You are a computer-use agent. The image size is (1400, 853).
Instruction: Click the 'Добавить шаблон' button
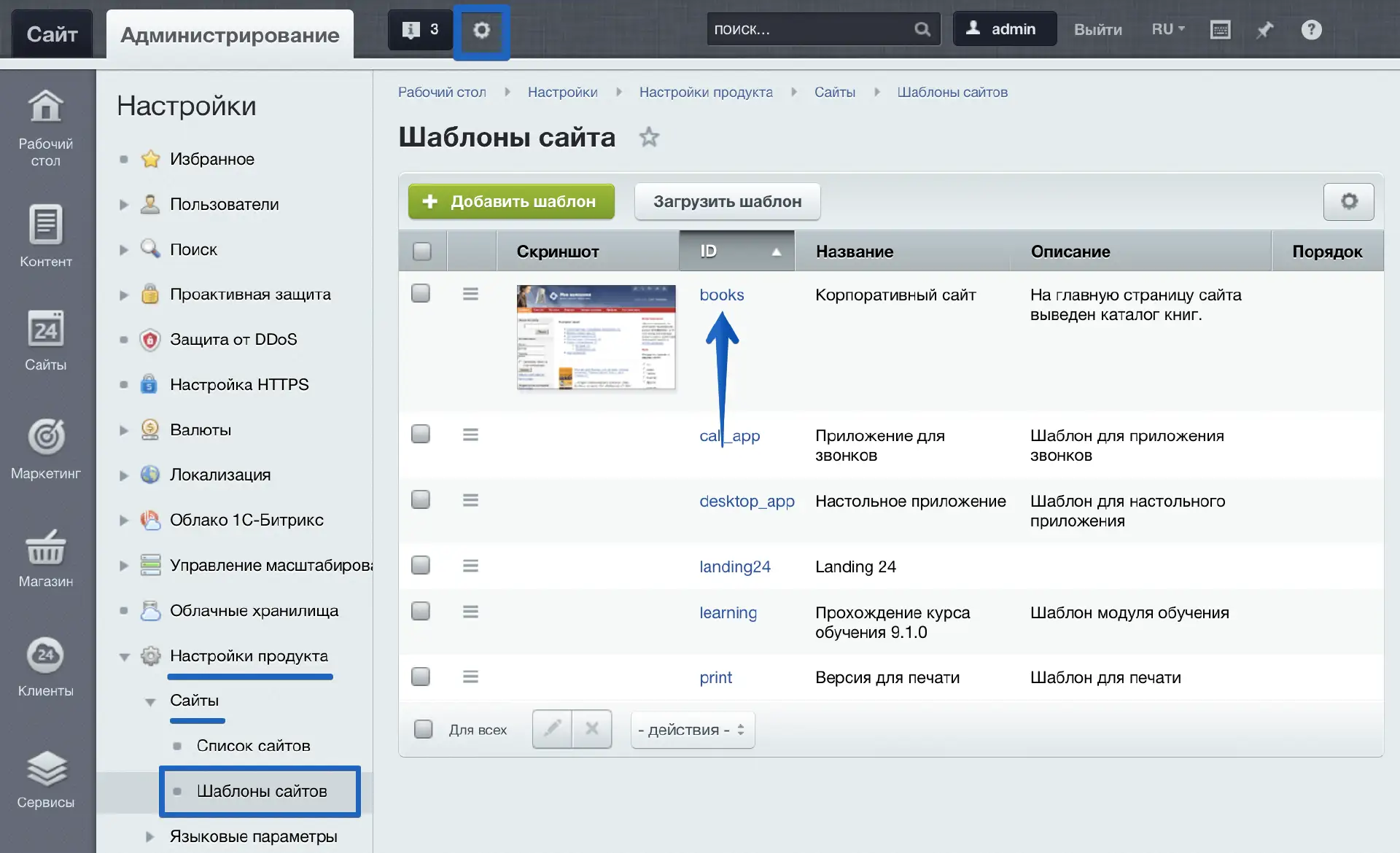[x=511, y=202]
